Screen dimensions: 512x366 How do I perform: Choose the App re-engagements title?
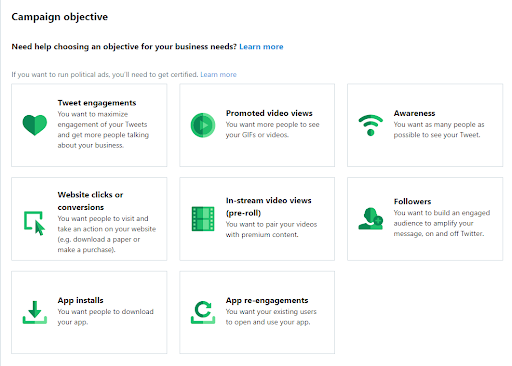pyautogui.click(x=267, y=300)
